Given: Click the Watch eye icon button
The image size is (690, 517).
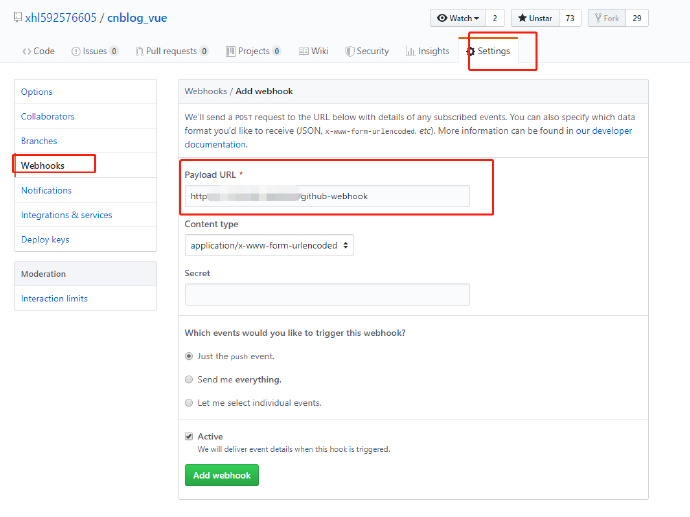Looking at the screenshot, I should (x=458, y=18).
